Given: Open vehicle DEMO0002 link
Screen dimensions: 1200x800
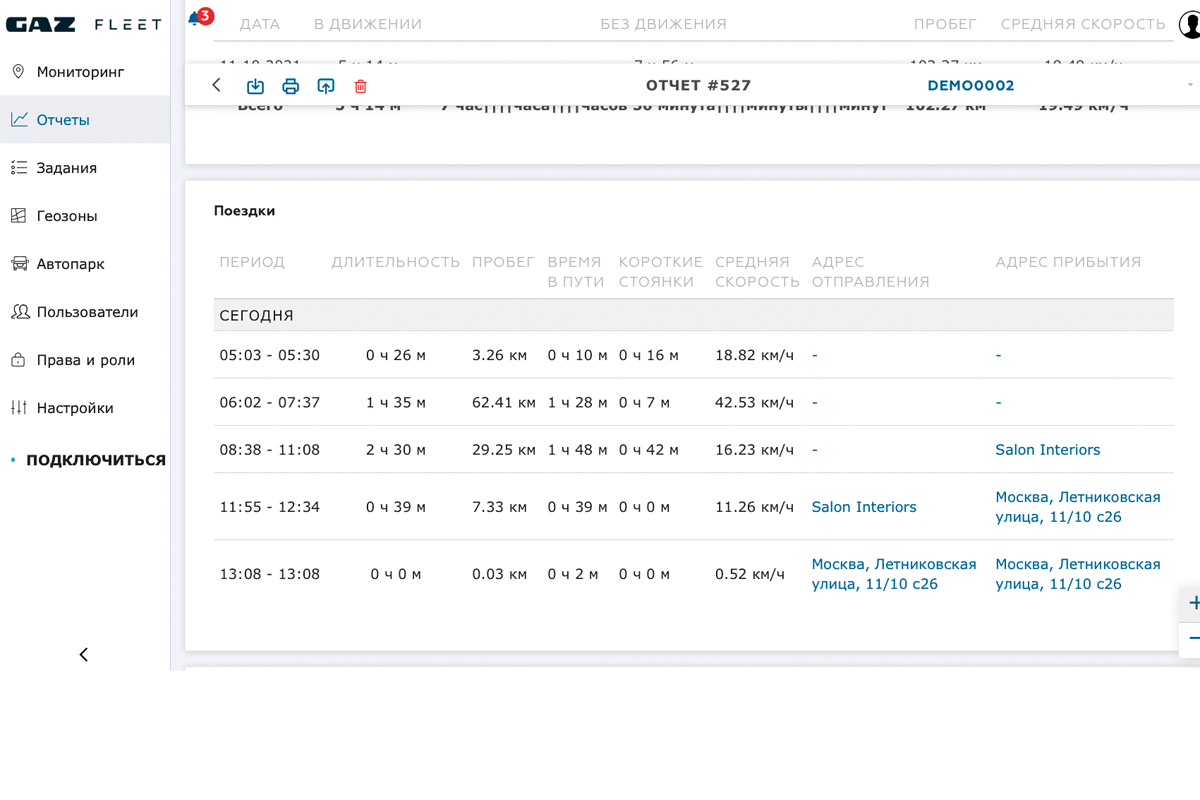Looking at the screenshot, I should [971, 85].
